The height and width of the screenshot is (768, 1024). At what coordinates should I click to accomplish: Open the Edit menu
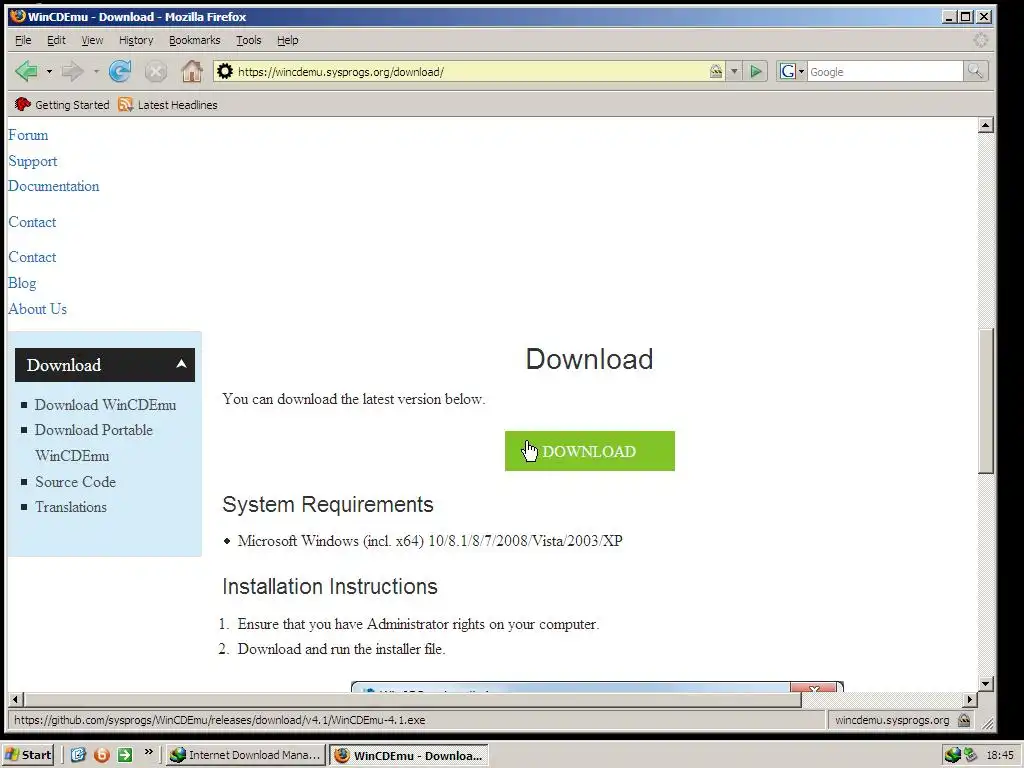pos(56,40)
